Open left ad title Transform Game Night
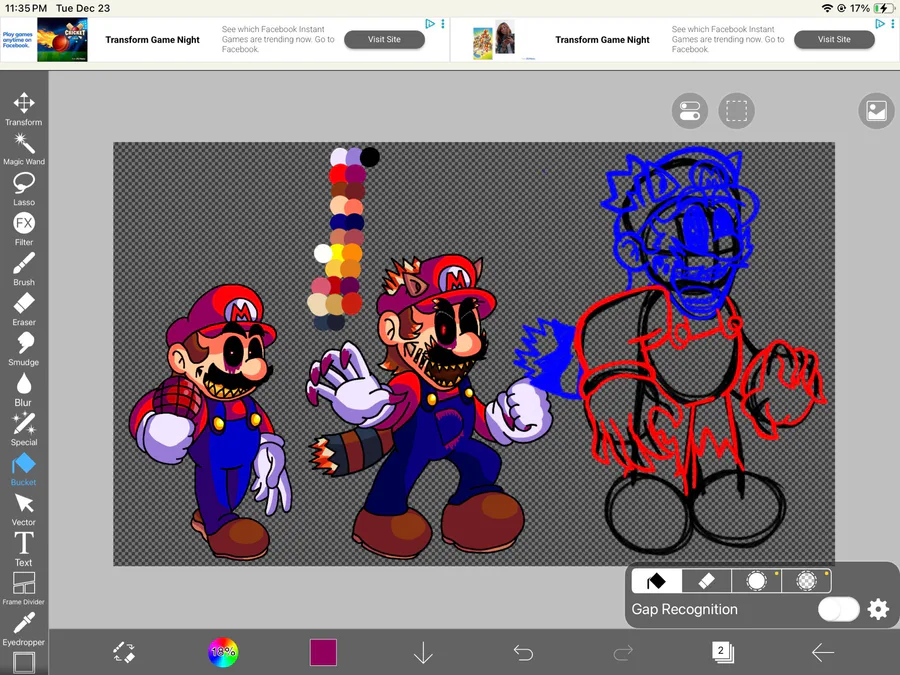The width and height of the screenshot is (900, 675). click(152, 40)
